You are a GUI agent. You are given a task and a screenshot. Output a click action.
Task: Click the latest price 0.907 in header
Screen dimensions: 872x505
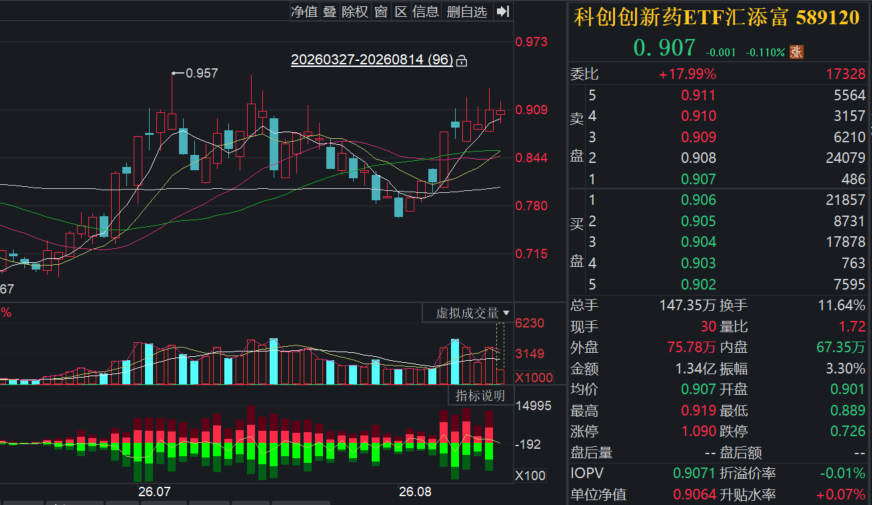tap(664, 48)
